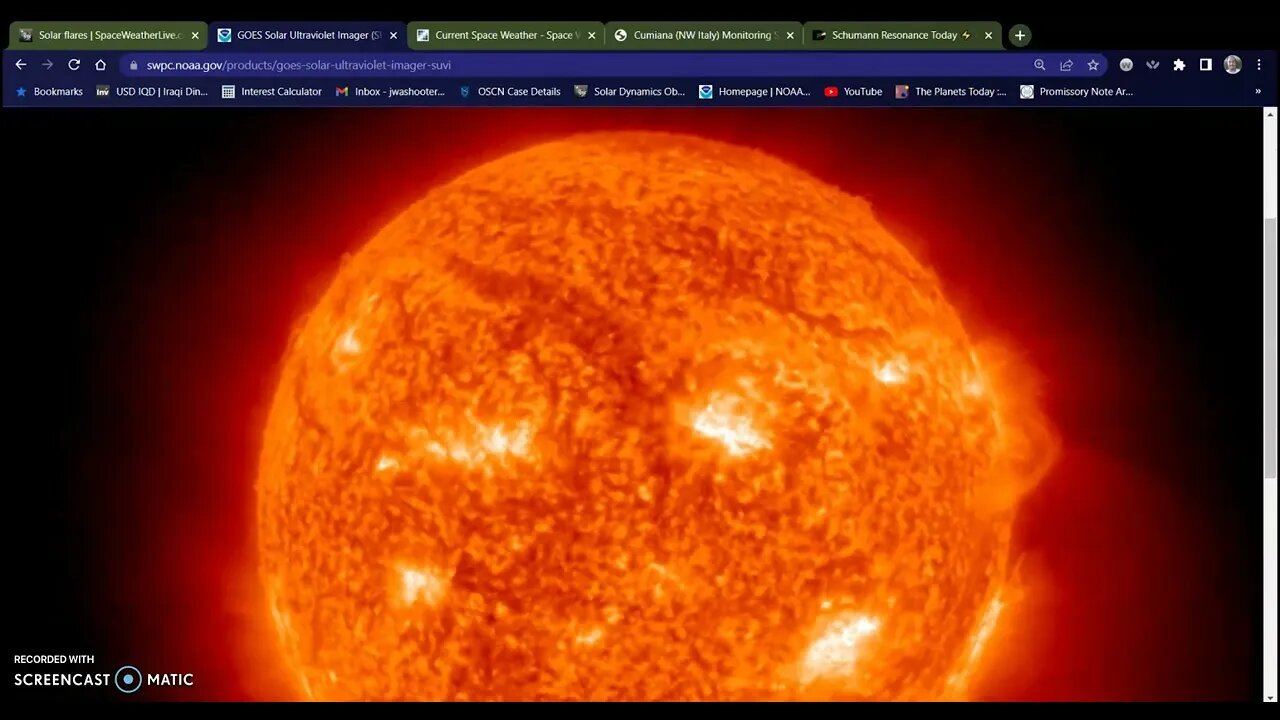
Task: Go back to the previous page
Action: pos(21,64)
